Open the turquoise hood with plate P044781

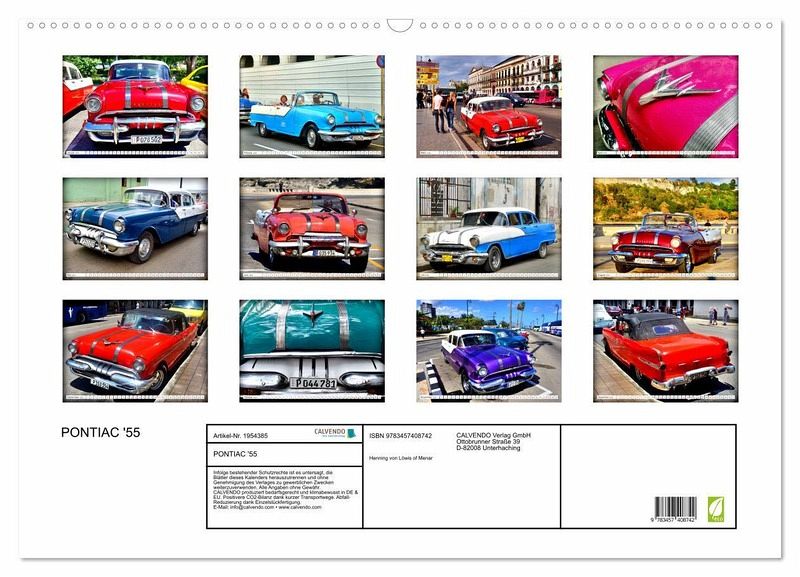(312, 351)
